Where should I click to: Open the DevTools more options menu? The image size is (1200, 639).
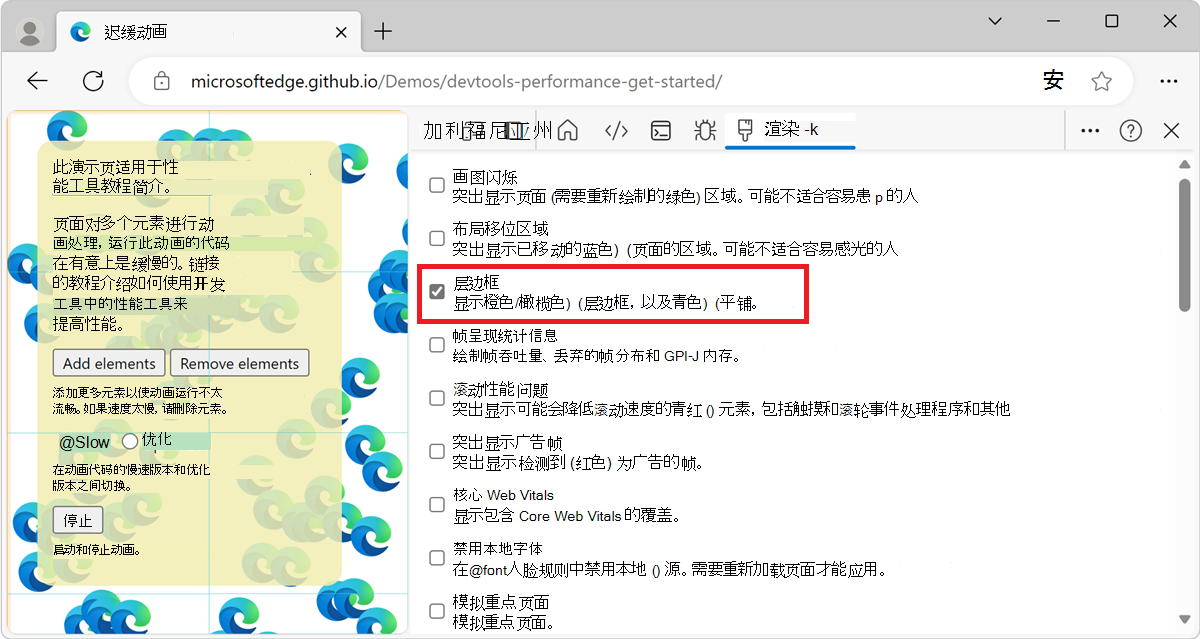point(1089,130)
